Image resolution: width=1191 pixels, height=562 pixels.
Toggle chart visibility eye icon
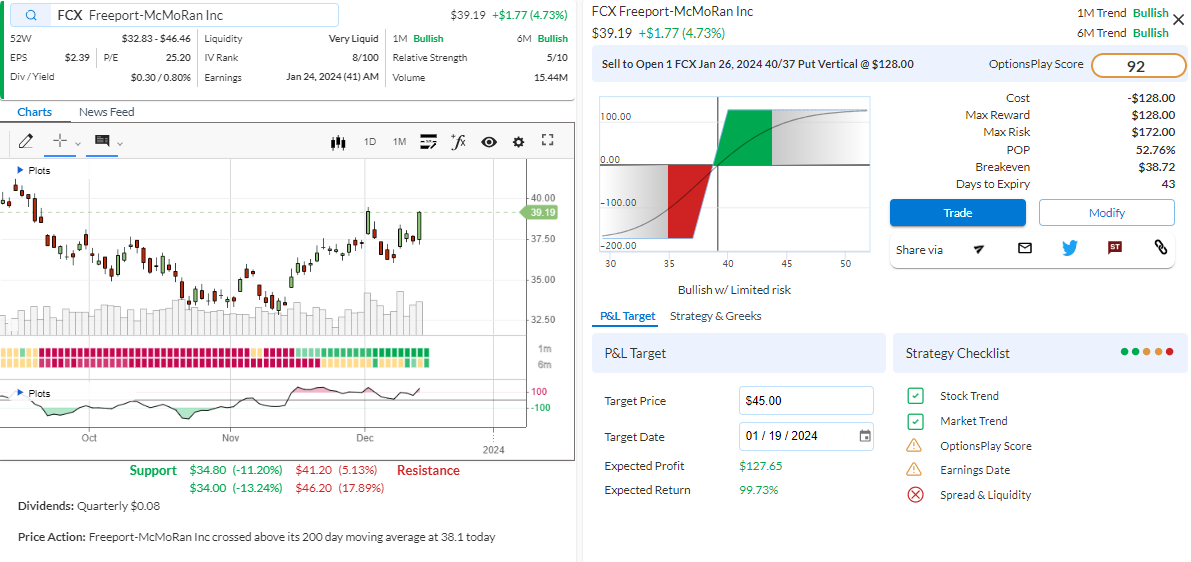488,142
